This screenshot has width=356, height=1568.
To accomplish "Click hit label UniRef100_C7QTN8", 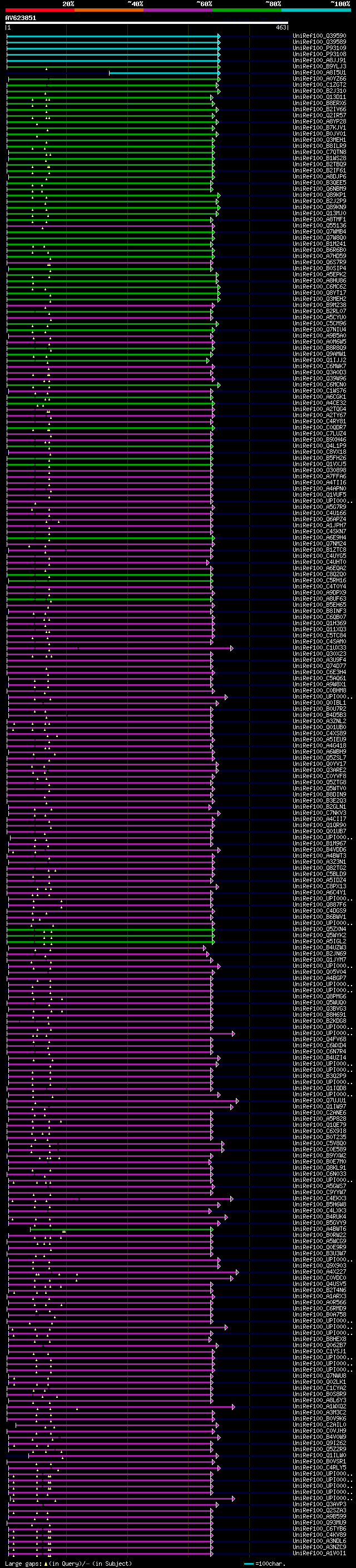I will [x=319, y=151].
